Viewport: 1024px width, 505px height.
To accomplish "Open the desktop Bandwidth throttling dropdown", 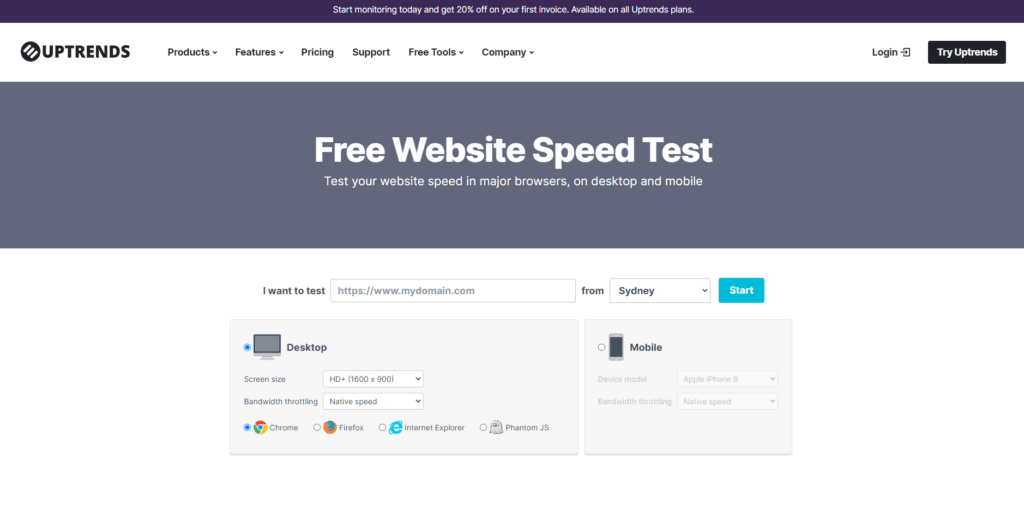I will [x=373, y=401].
